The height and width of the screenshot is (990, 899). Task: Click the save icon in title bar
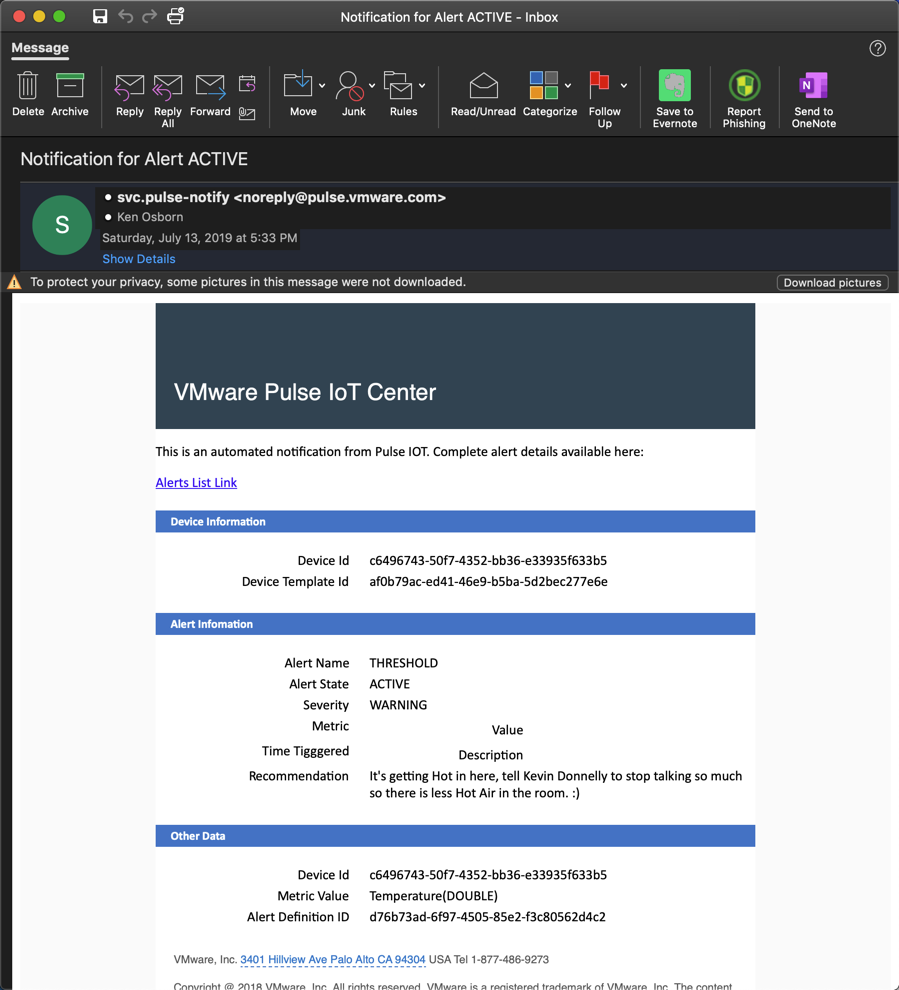(x=100, y=16)
